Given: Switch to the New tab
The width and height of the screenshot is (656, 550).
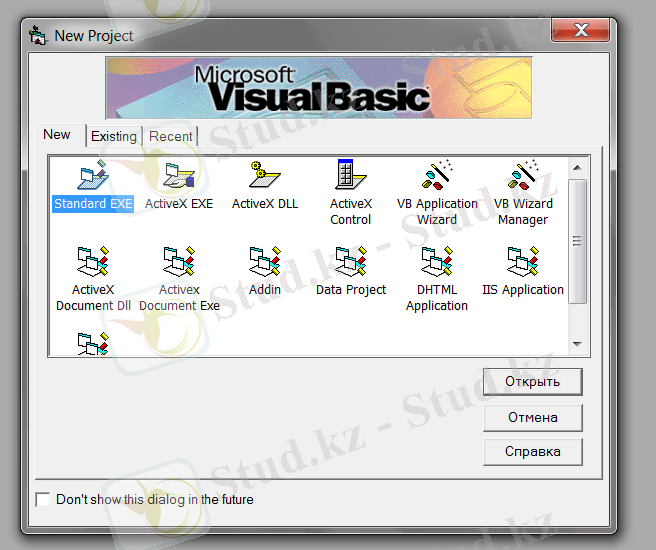Looking at the screenshot, I should 57,135.
